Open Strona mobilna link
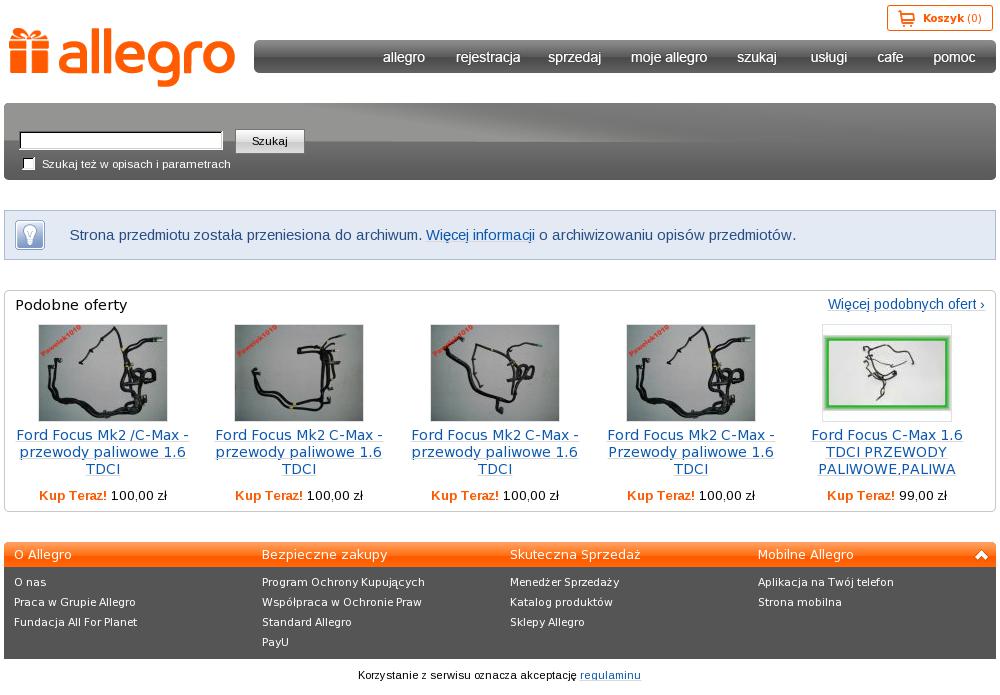This screenshot has height=695, width=1000. 800,602
